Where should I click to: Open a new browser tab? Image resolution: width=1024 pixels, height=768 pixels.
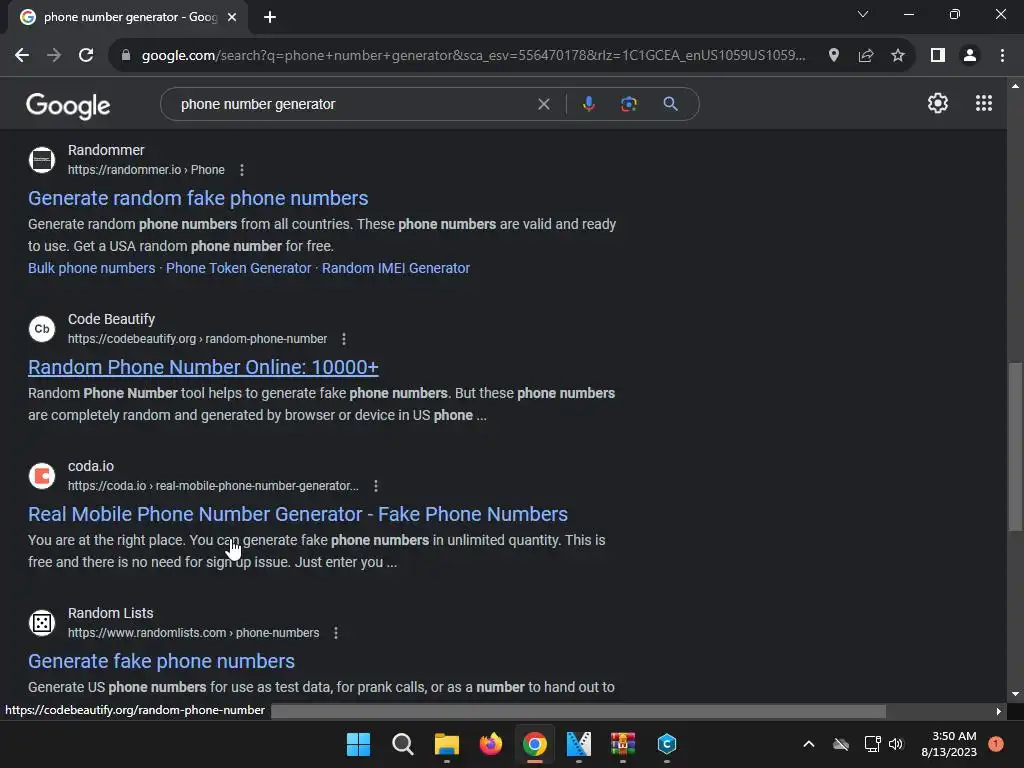pos(270,17)
